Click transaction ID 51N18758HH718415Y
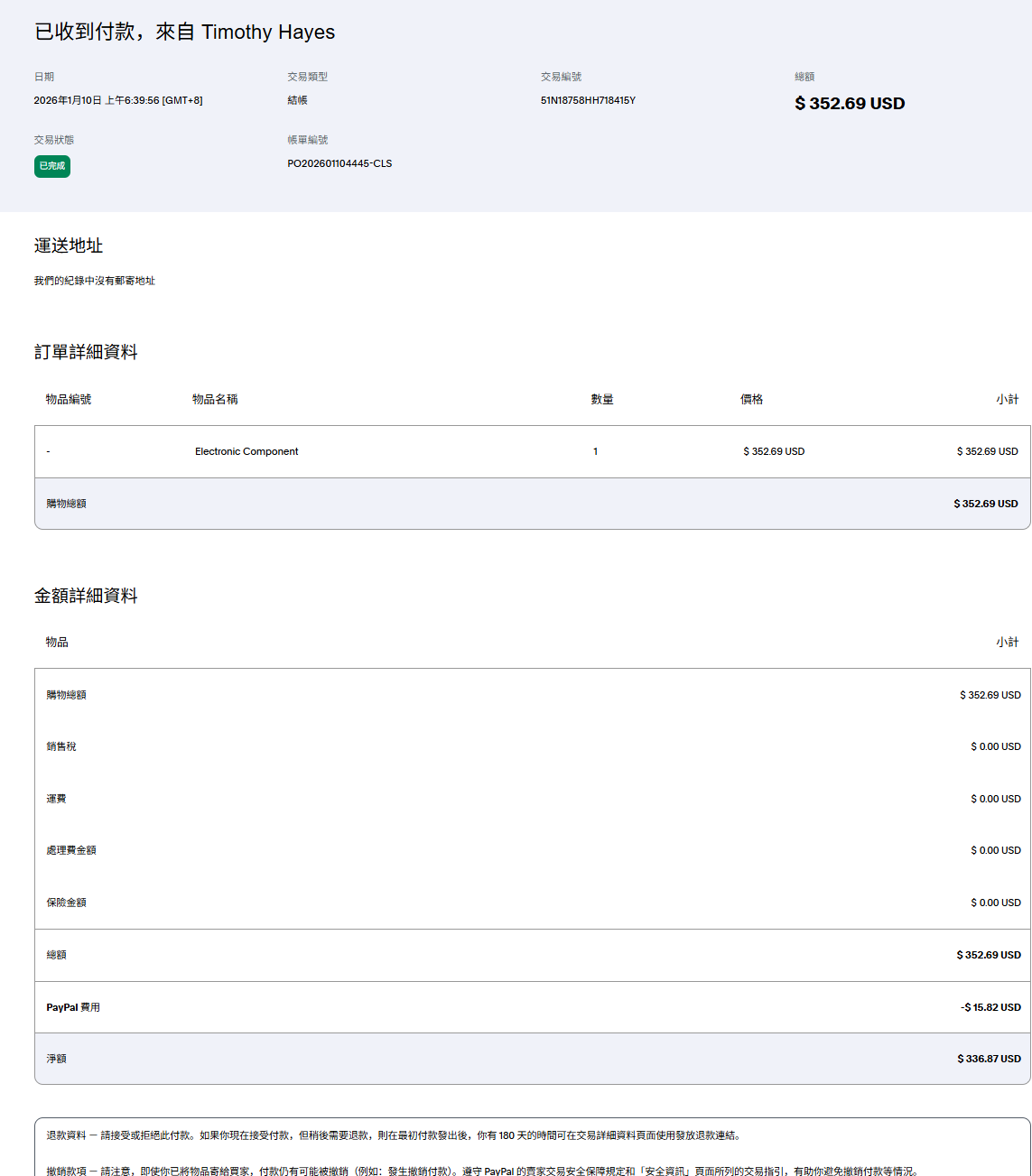Image resolution: width=1032 pixels, height=1176 pixels. (588, 100)
